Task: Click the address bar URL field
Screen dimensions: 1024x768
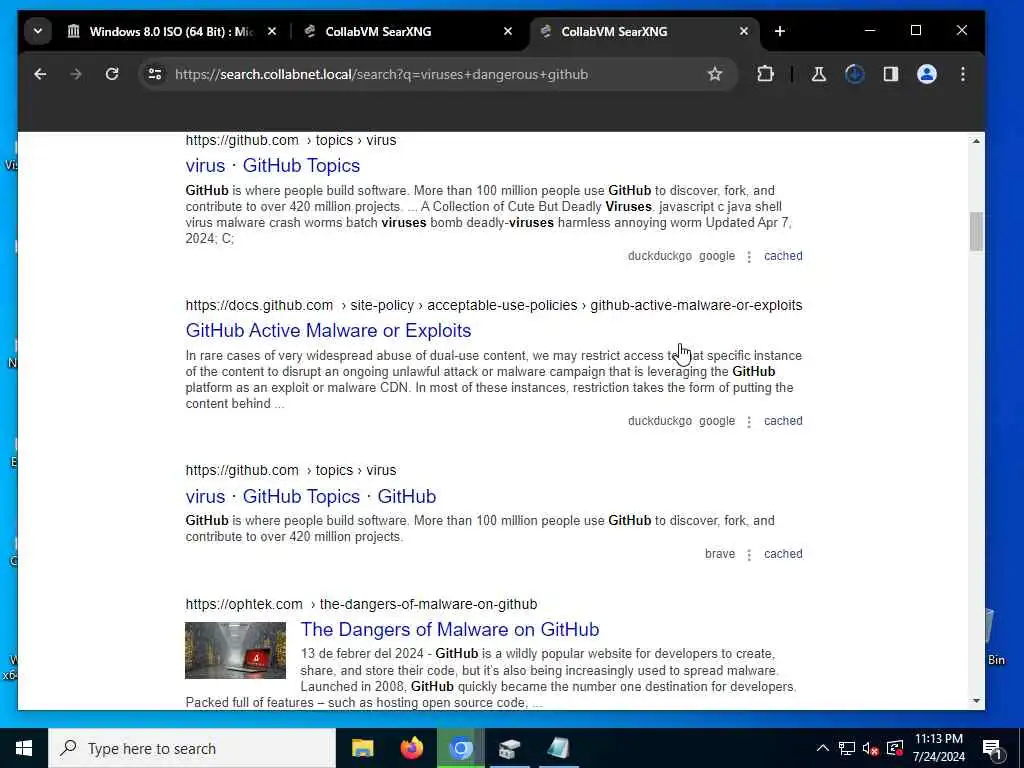Action: pos(438,74)
